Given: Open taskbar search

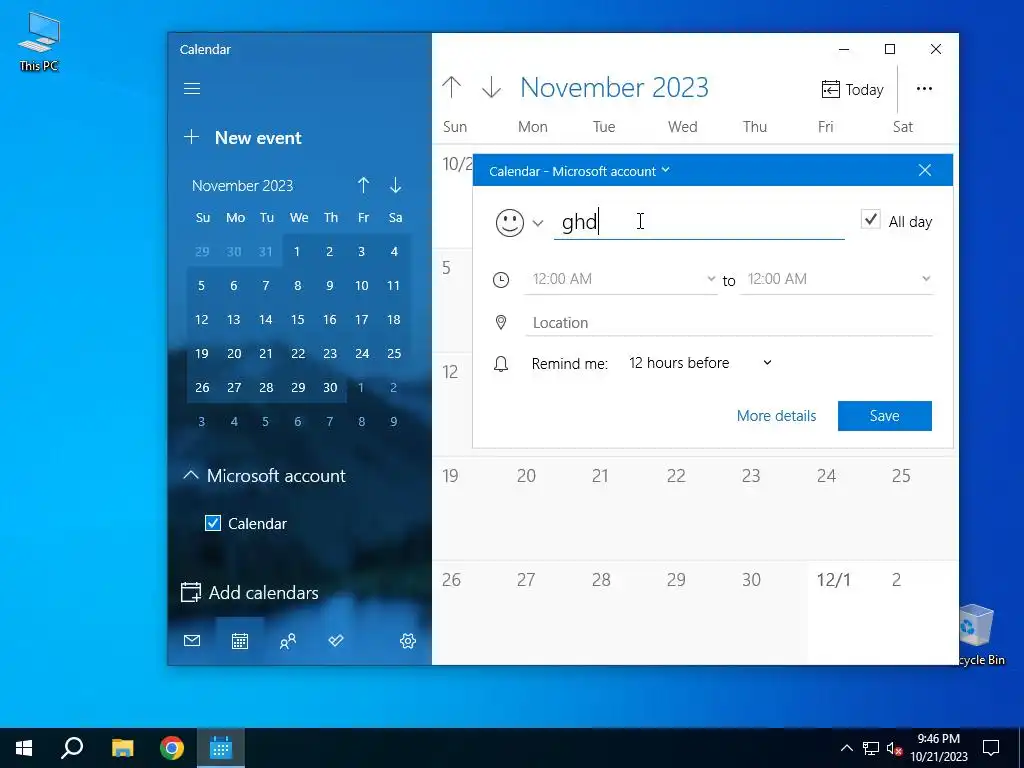Looking at the screenshot, I should pos(72,748).
